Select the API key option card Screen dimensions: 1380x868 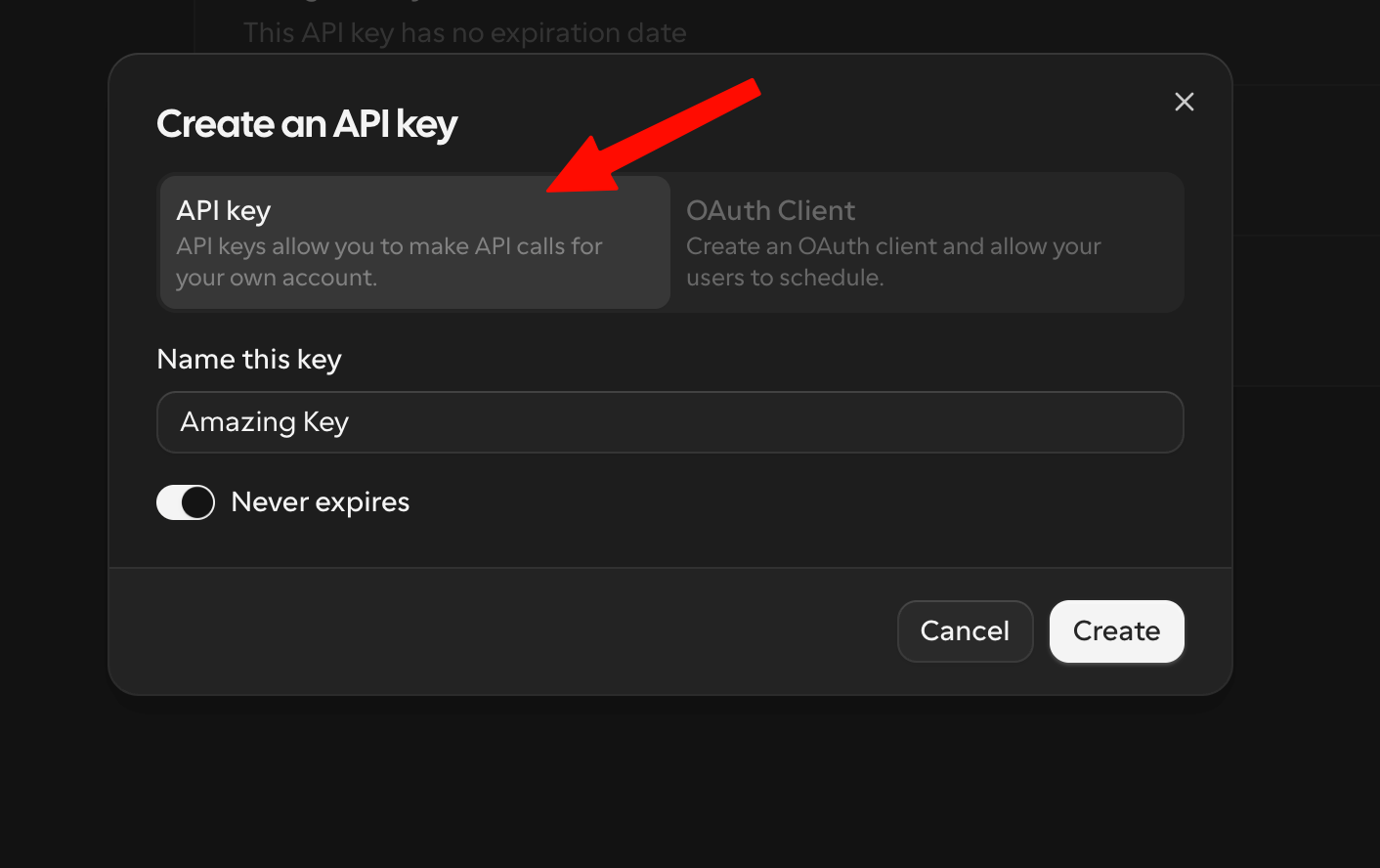(414, 242)
